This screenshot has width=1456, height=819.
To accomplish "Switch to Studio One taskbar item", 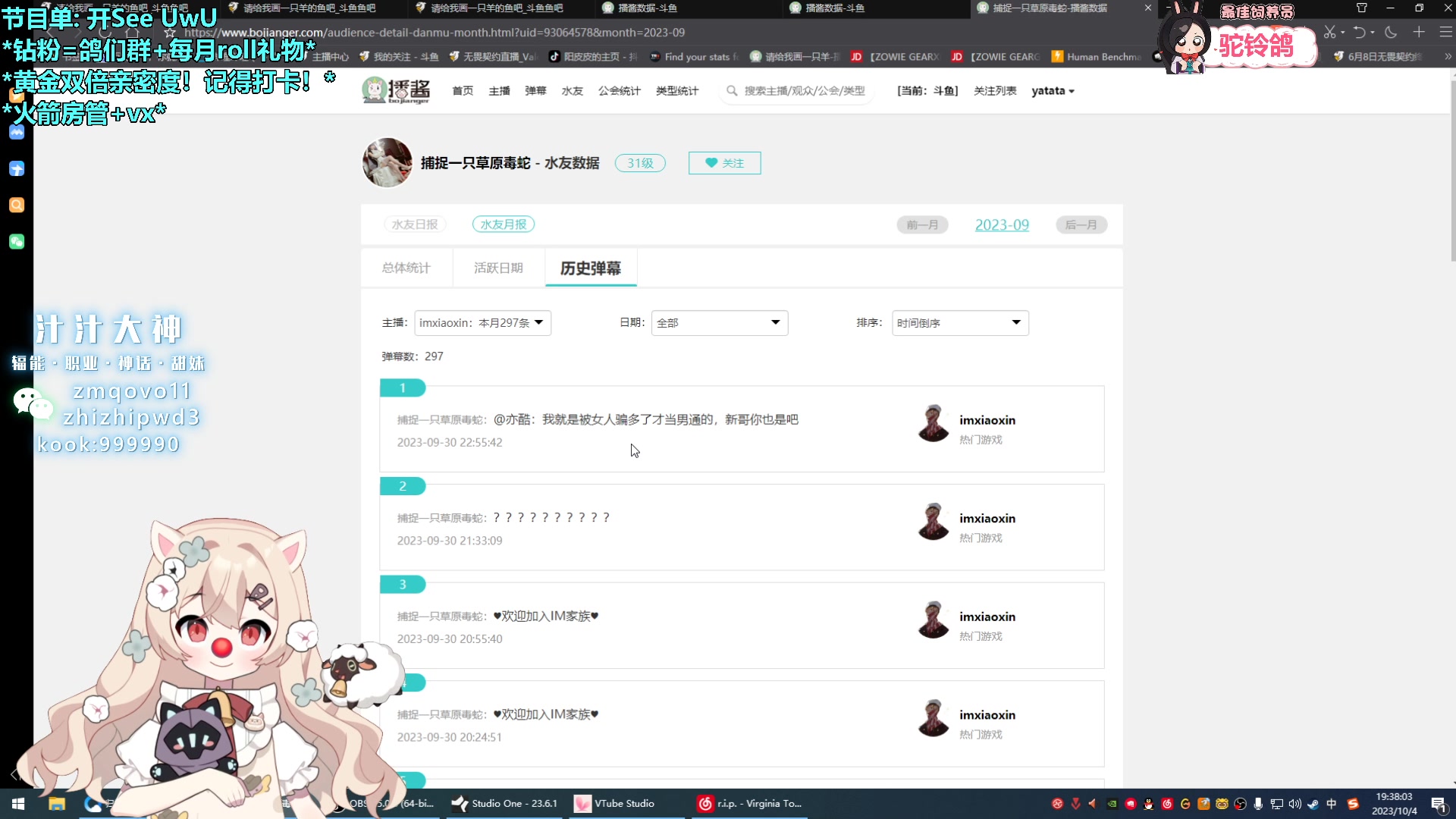I will pyautogui.click(x=506, y=804).
